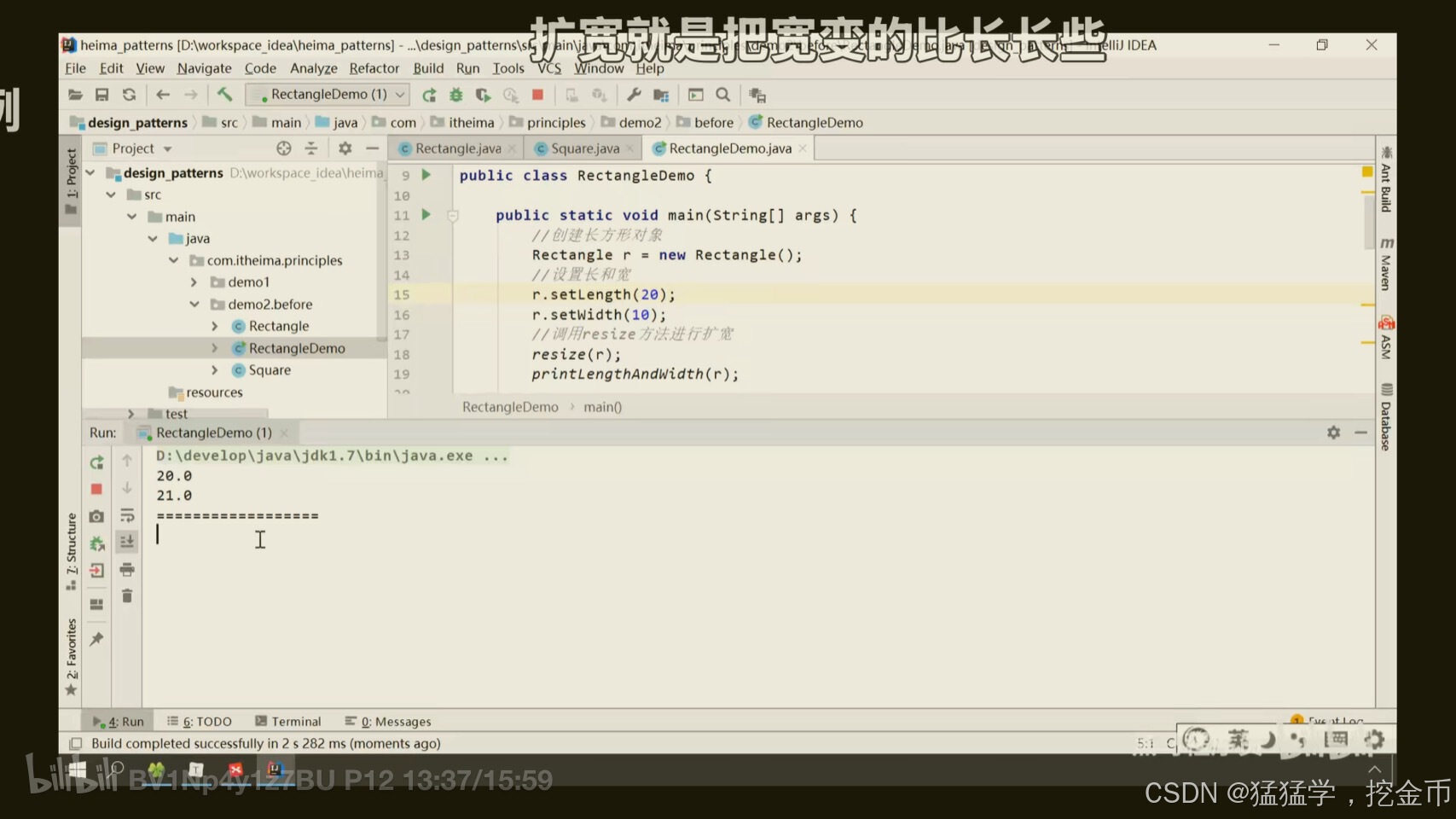Print console output icon
Screen dimensions: 1456x819
coord(127,569)
